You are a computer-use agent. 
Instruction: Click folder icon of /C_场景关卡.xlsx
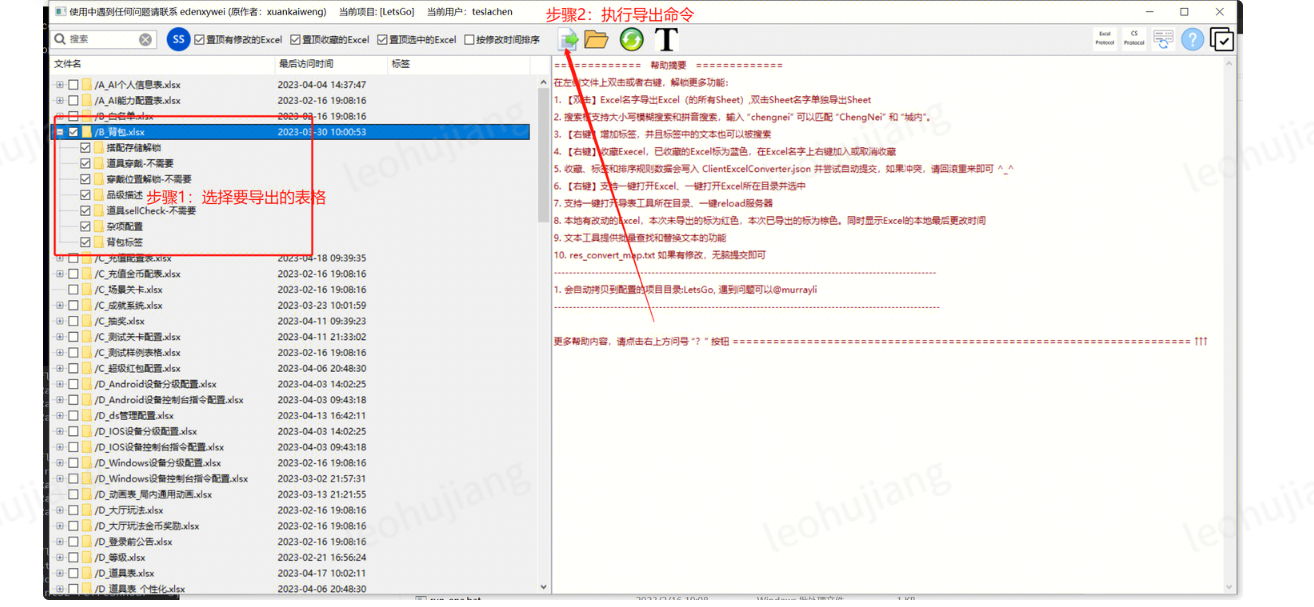[87, 290]
